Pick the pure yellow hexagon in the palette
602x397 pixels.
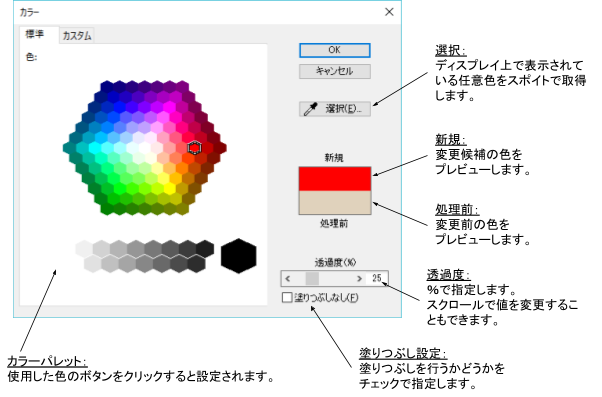[x=169, y=188]
